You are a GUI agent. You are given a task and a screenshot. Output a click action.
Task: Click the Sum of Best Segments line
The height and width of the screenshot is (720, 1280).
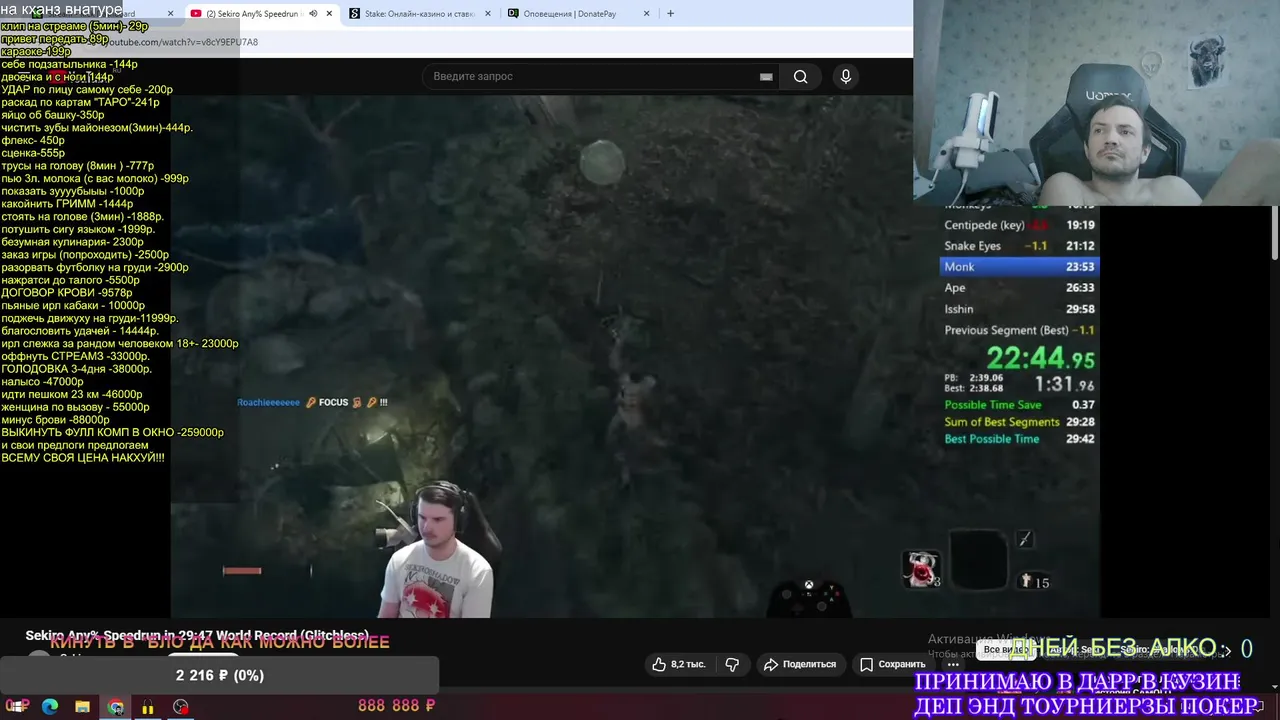point(1019,422)
